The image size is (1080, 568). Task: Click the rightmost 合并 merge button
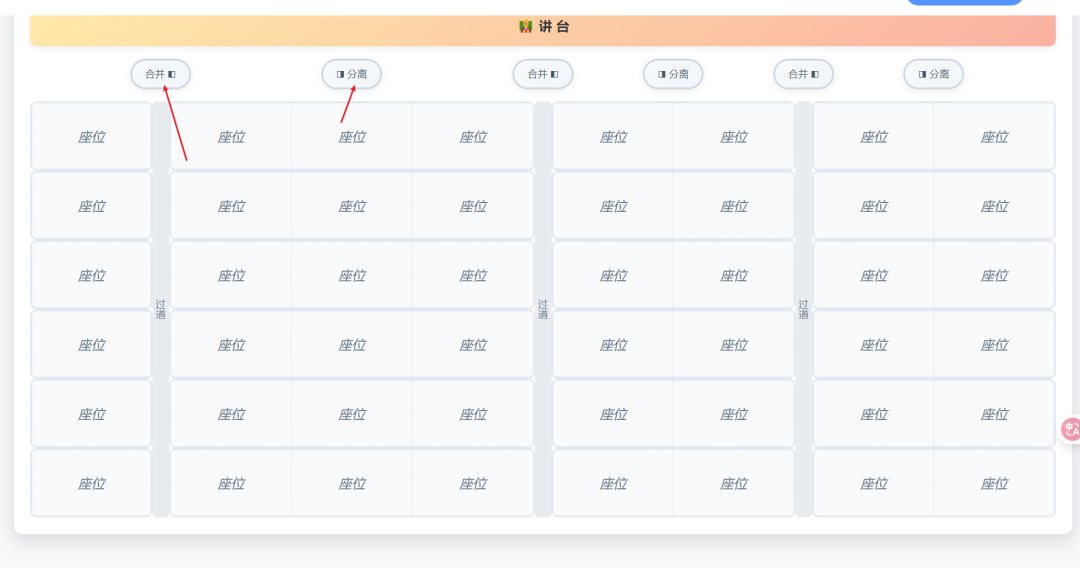(803, 74)
